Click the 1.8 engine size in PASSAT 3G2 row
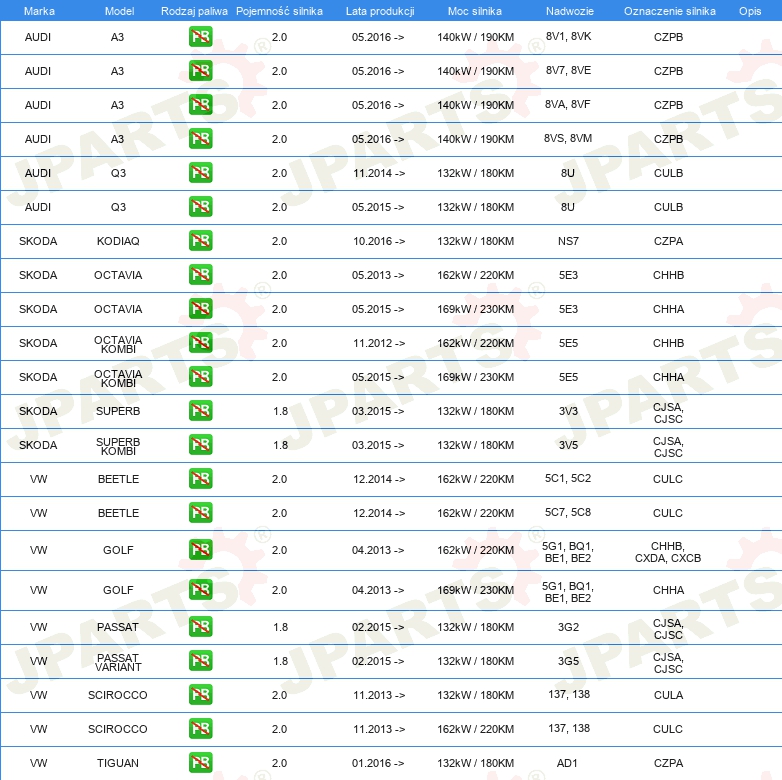 [280, 627]
